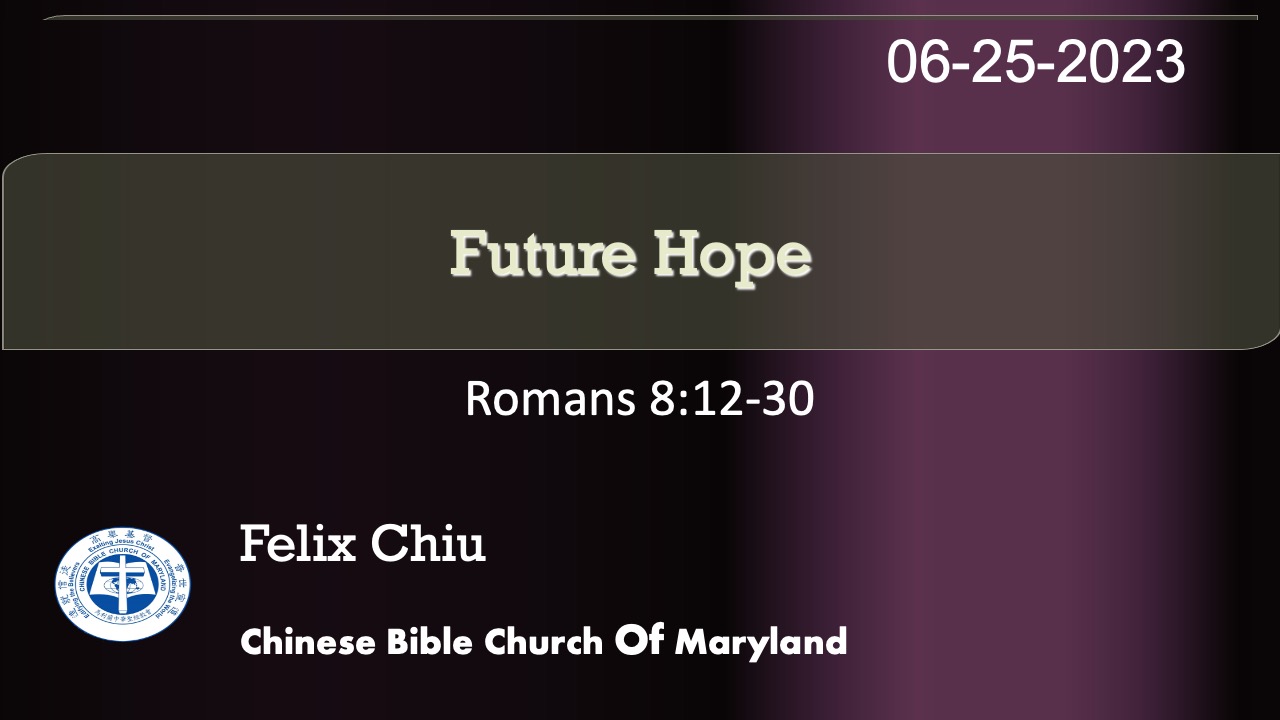The image size is (1280, 720).
Task: Click the word "Church" in the footer line
Action: [x=543, y=642]
